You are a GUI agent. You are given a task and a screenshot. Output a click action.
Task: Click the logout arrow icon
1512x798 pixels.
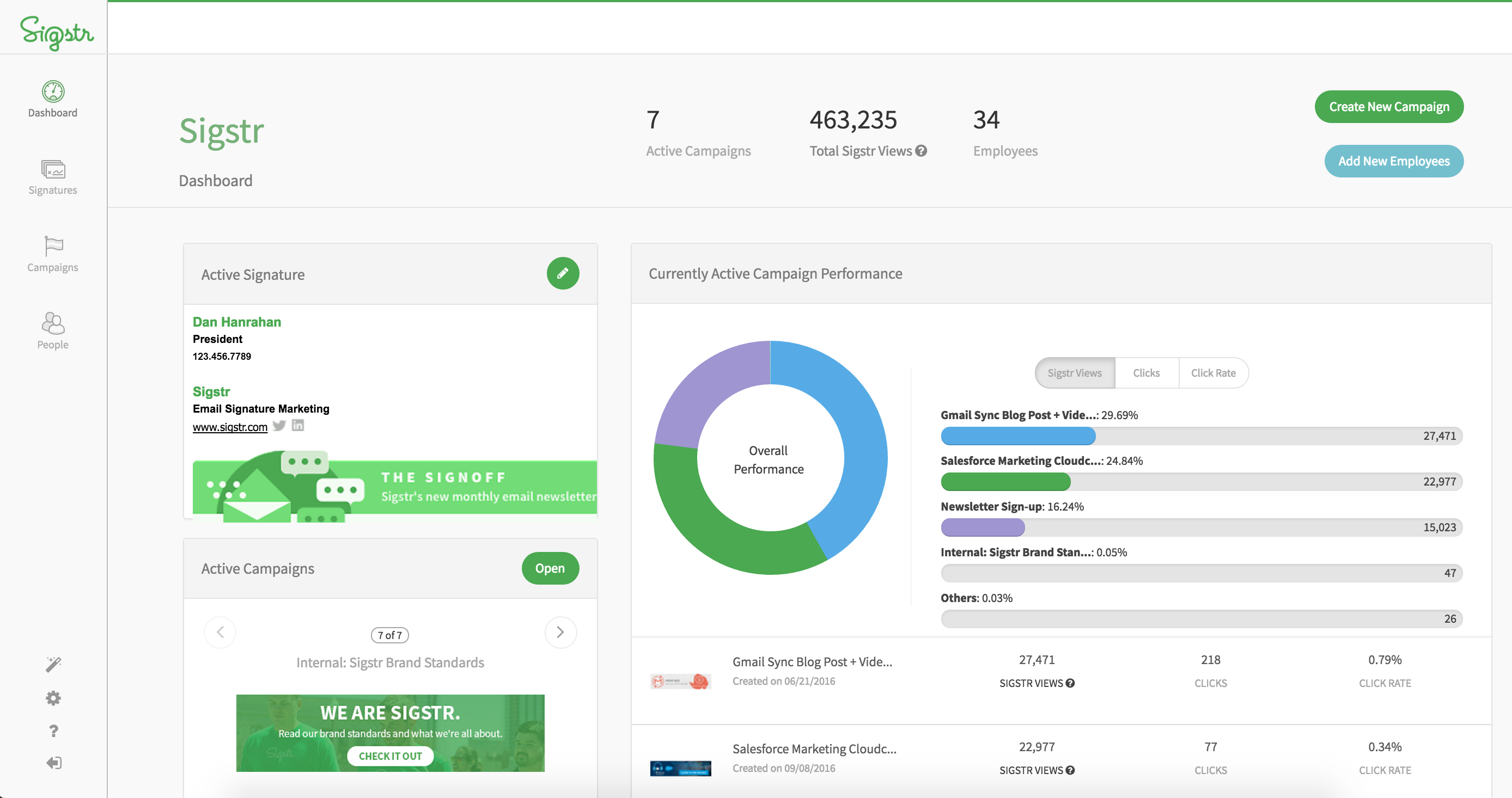click(x=53, y=763)
